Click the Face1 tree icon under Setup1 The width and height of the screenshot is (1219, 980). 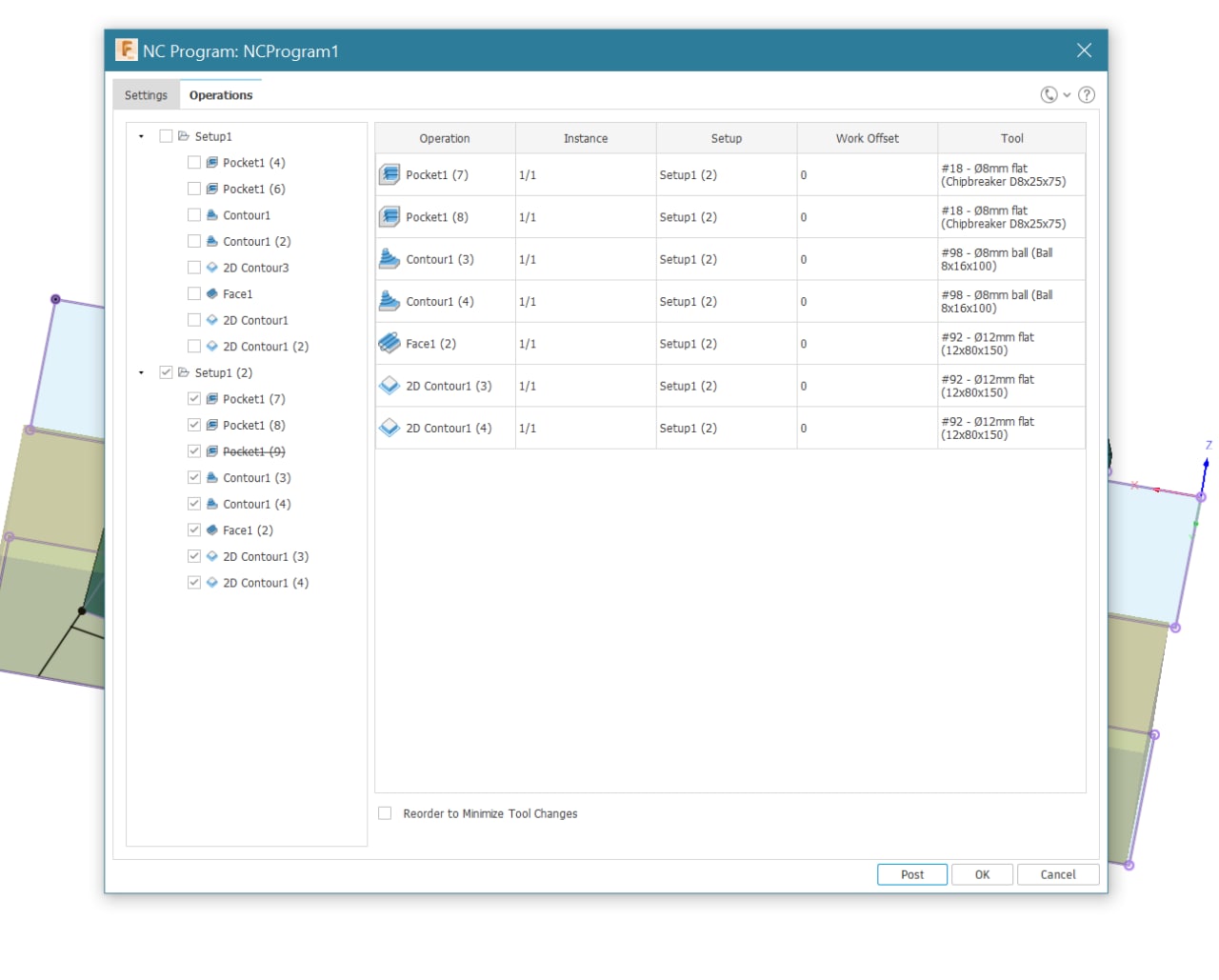point(212,294)
